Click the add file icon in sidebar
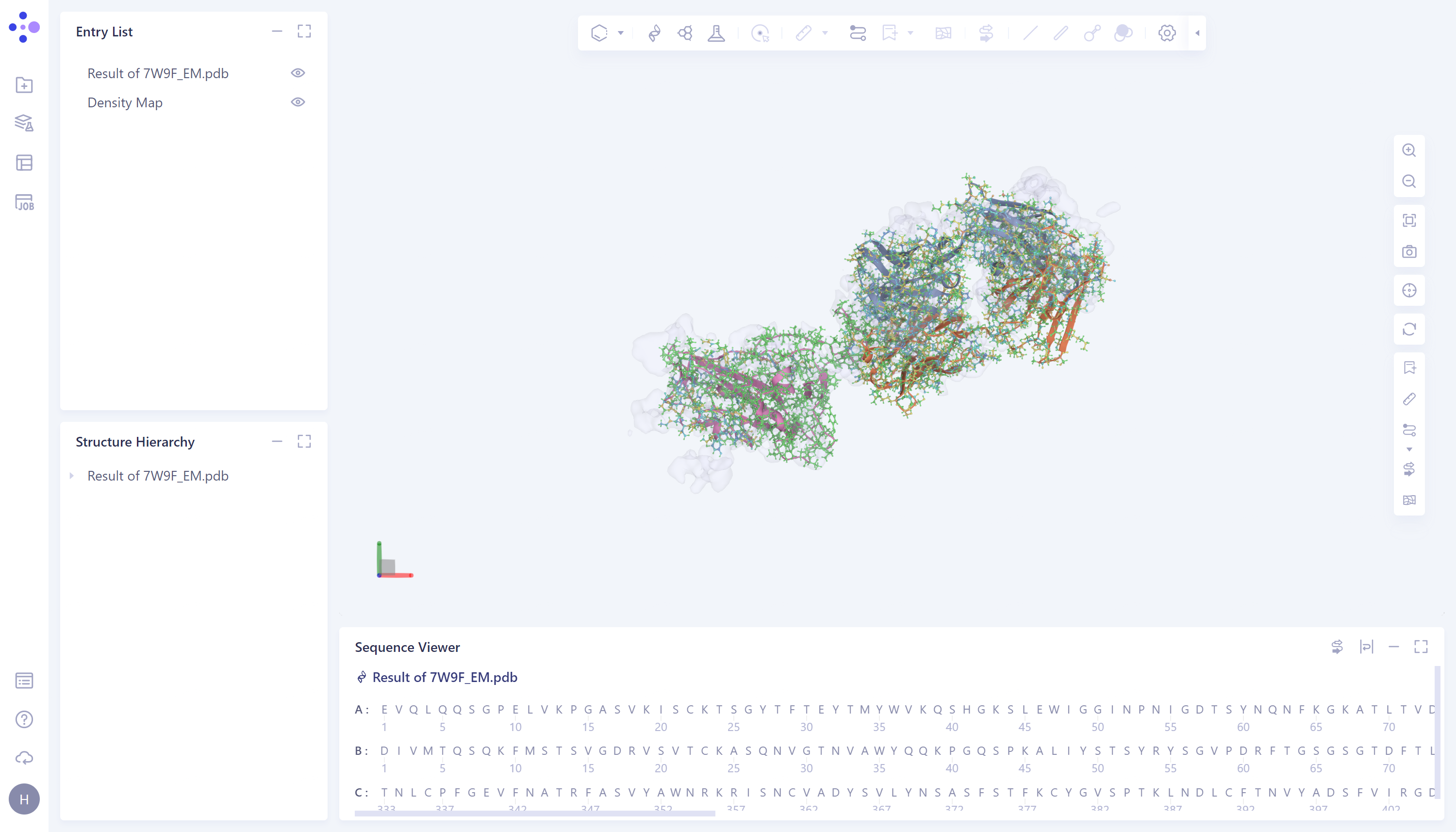Viewport: 1456px width, 832px height. click(x=24, y=85)
